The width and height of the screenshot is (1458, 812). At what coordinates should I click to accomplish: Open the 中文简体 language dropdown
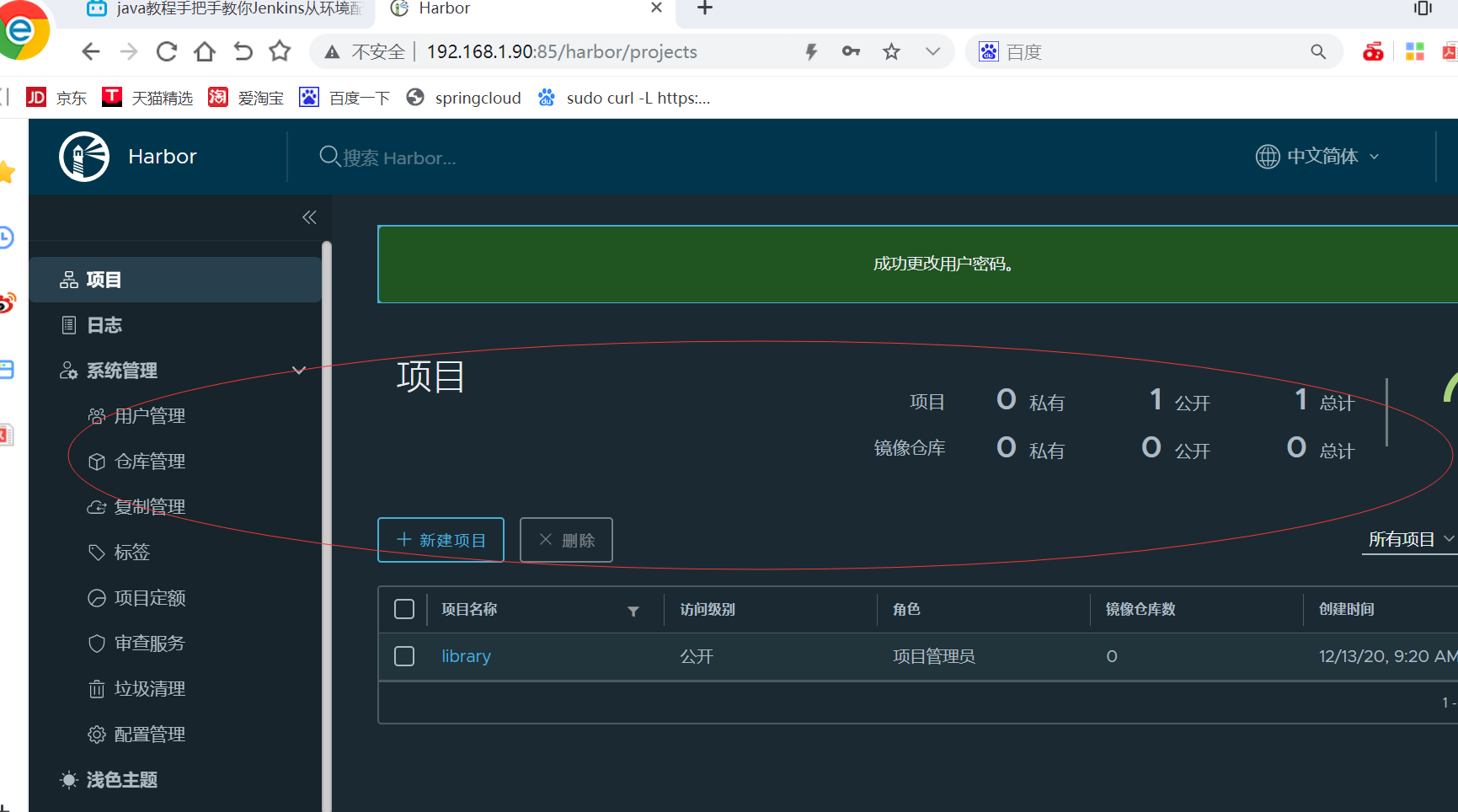point(1321,157)
